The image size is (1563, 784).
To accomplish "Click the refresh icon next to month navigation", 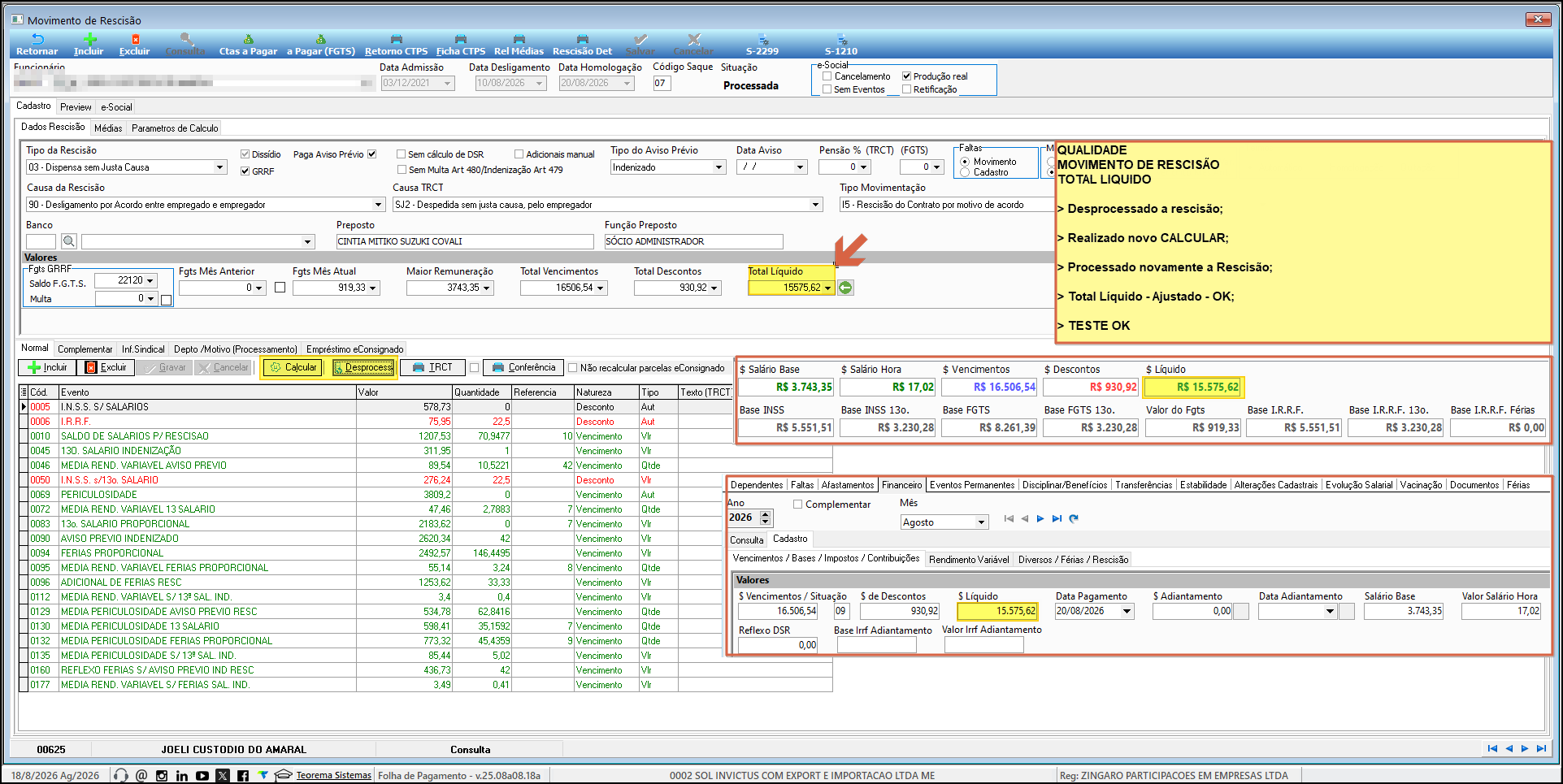I will [1074, 518].
